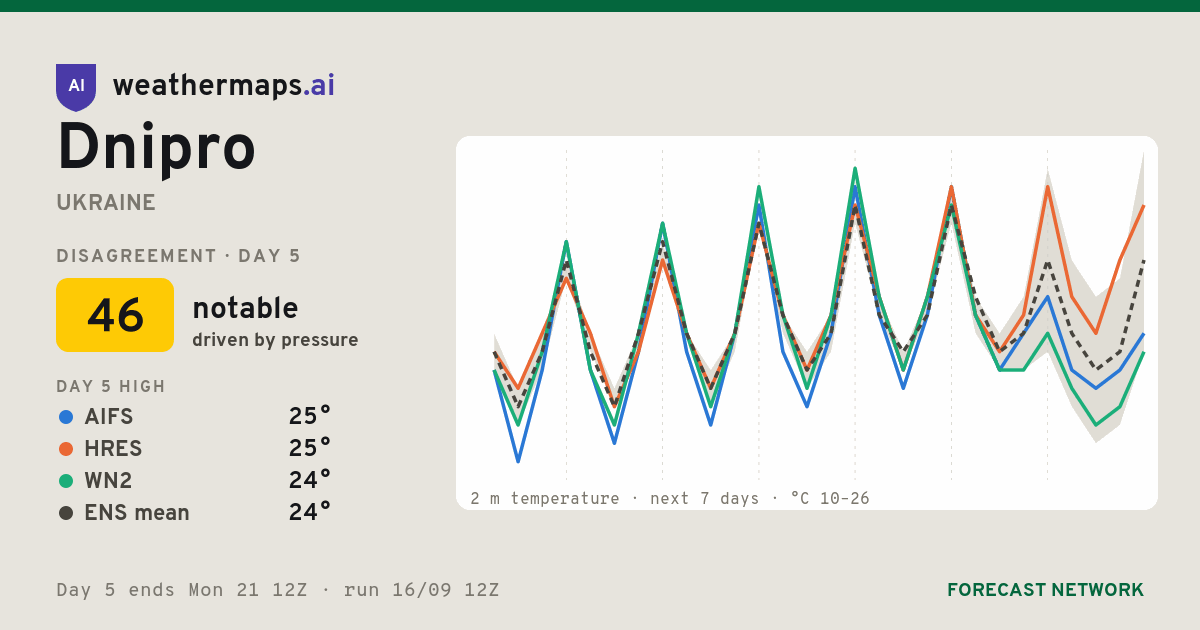Click the notable disagreement rating text
Screen dimensions: 1200x630
245,308
